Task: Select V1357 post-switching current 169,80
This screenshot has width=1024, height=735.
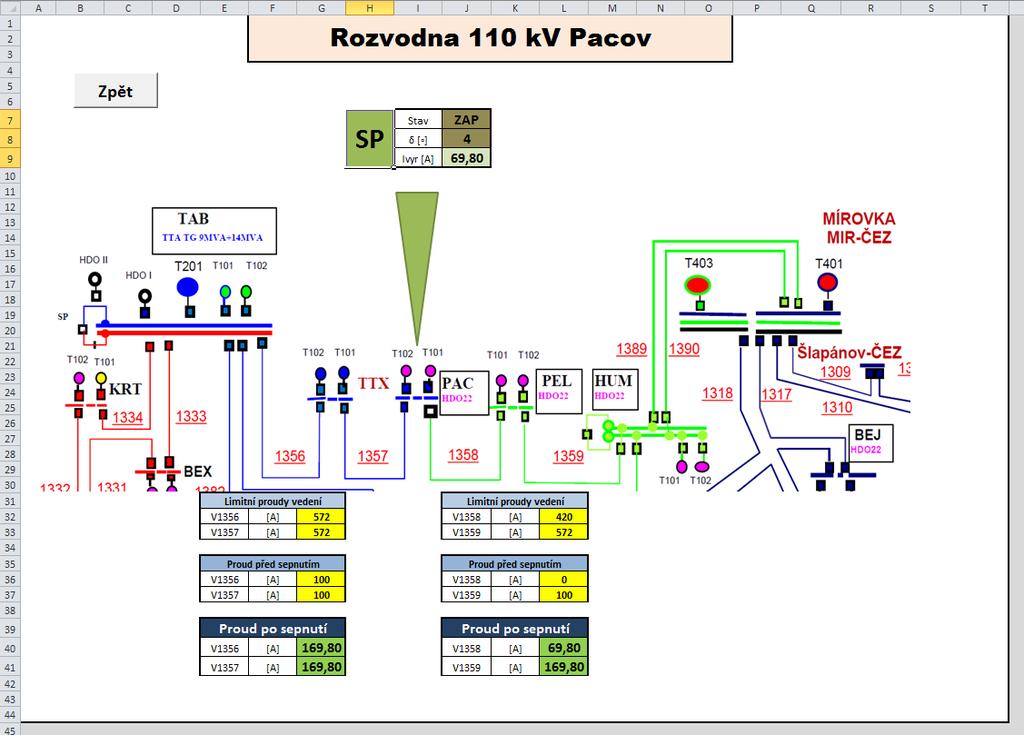Action: (321, 667)
